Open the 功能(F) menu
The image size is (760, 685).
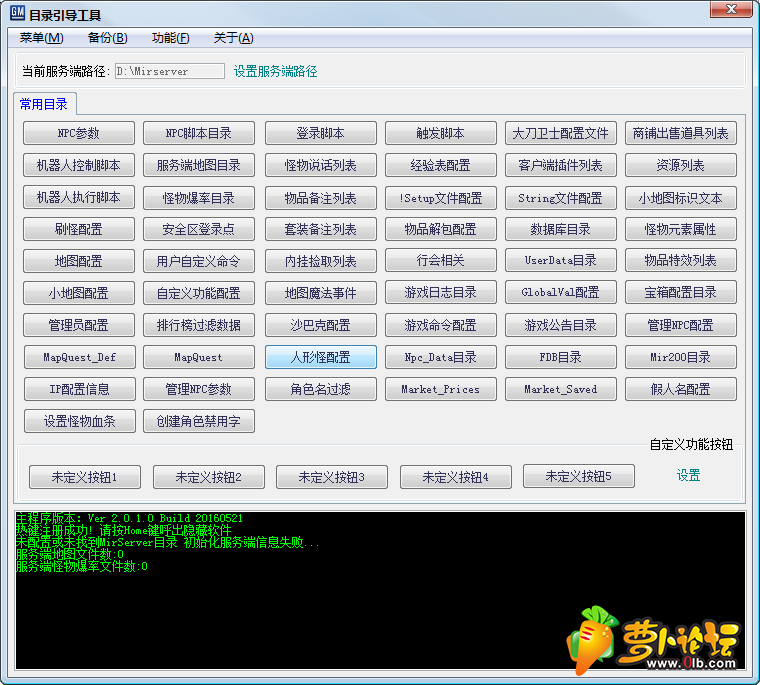[170, 38]
